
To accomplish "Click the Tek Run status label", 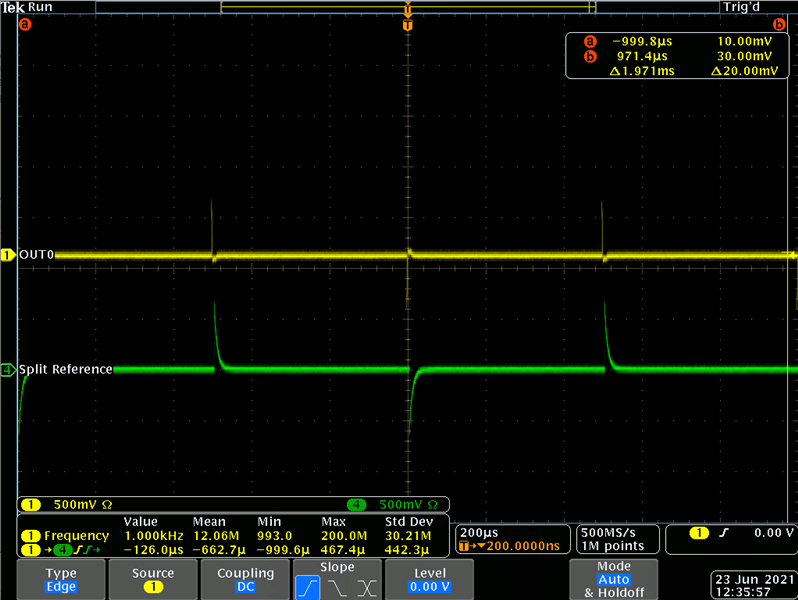I will click(26, 7).
